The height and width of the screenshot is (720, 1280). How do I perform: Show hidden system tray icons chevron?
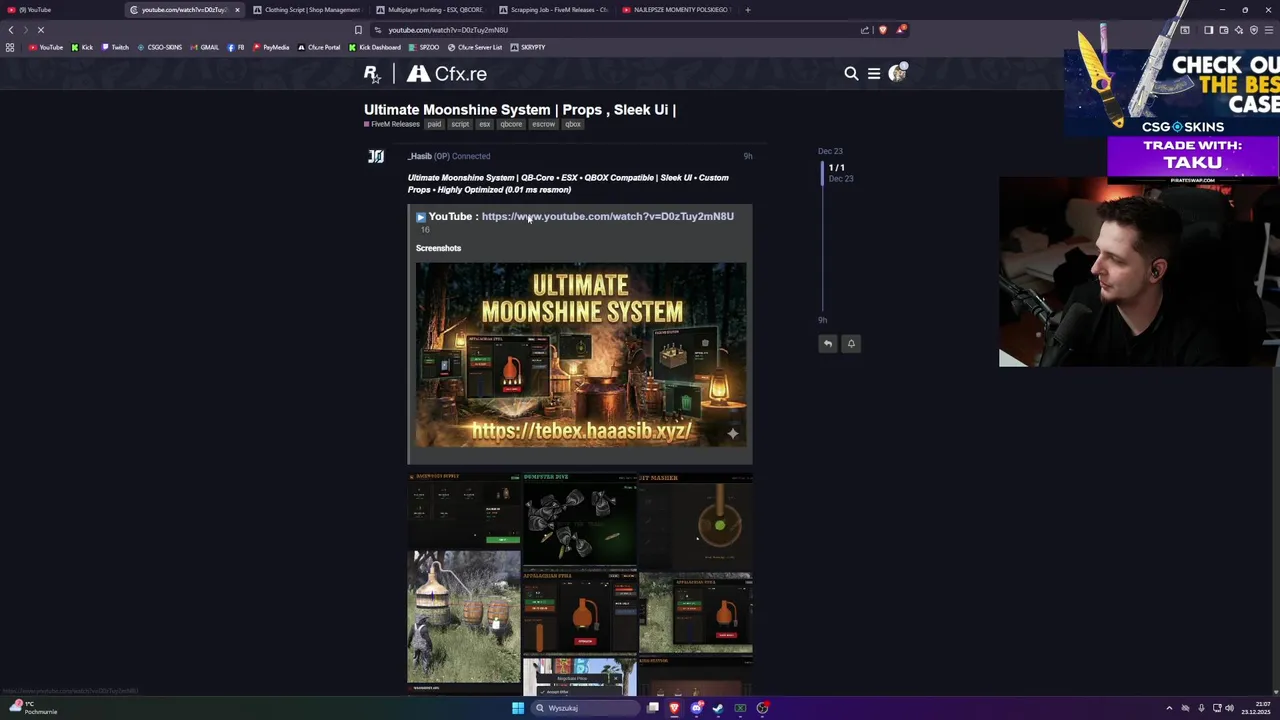coord(1169,708)
